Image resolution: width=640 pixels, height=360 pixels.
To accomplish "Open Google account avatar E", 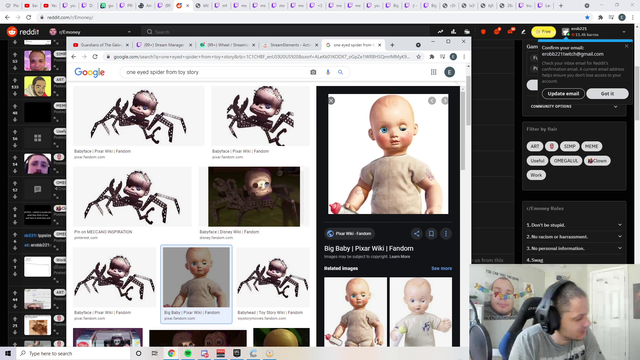I will (x=449, y=72).
